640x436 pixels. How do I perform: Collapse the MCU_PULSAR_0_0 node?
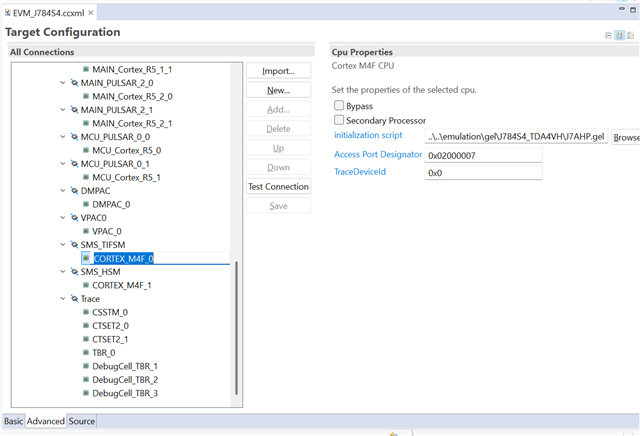pos(62,137)
